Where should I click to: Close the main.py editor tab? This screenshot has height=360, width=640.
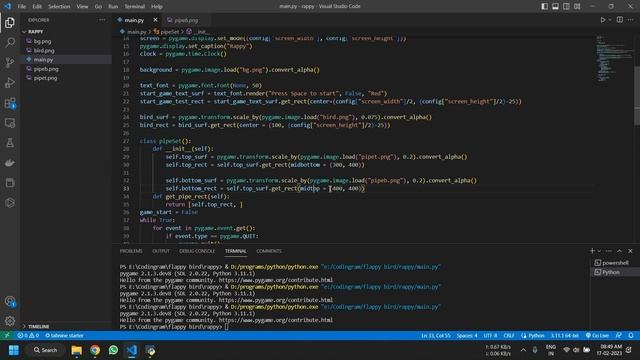click(x=155, y=20)
